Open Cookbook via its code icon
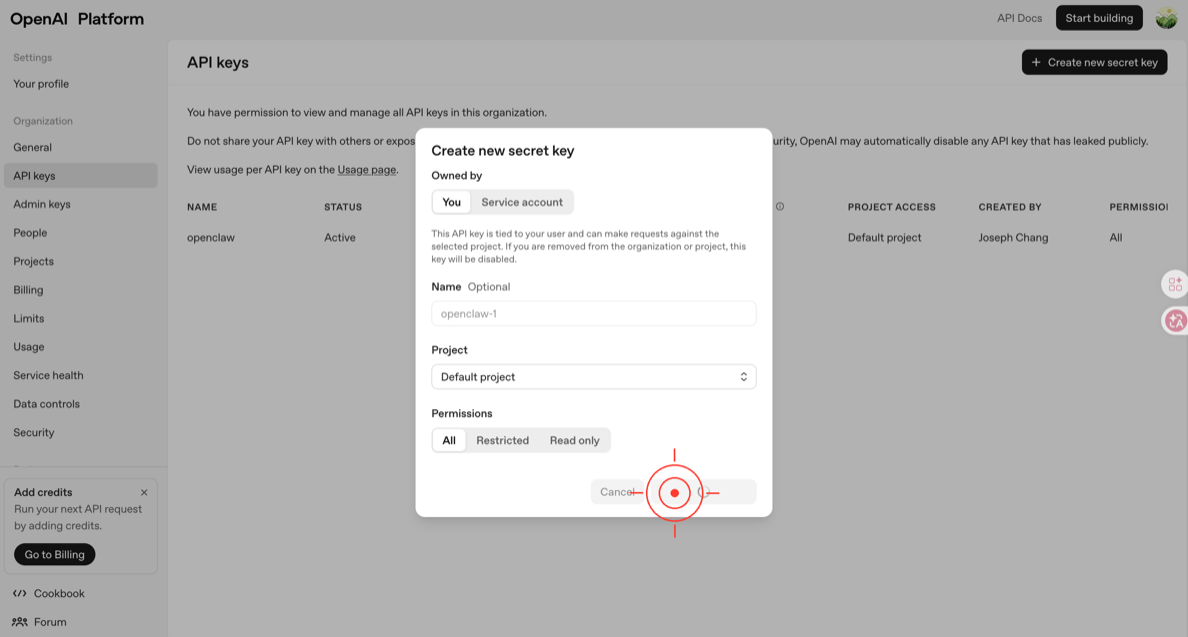 coord(20,593)
